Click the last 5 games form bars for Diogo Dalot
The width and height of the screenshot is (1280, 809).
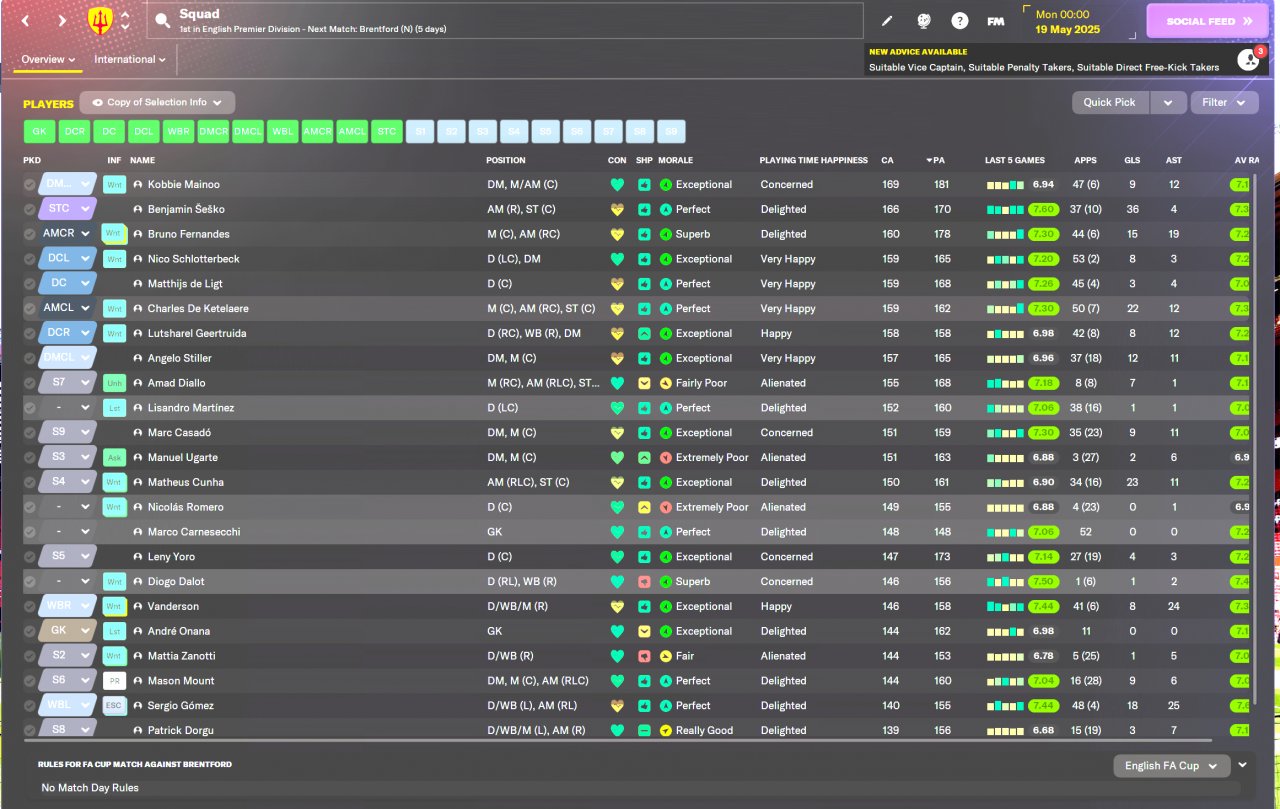(x=1005, y=582)
